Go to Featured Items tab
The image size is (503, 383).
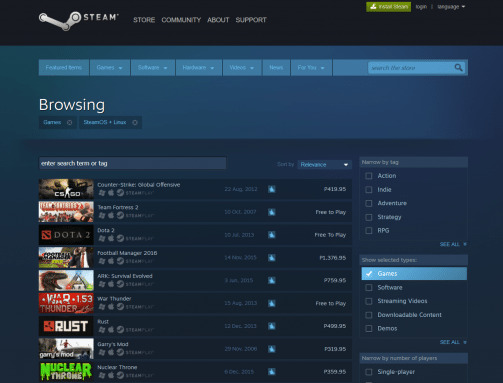64,68
